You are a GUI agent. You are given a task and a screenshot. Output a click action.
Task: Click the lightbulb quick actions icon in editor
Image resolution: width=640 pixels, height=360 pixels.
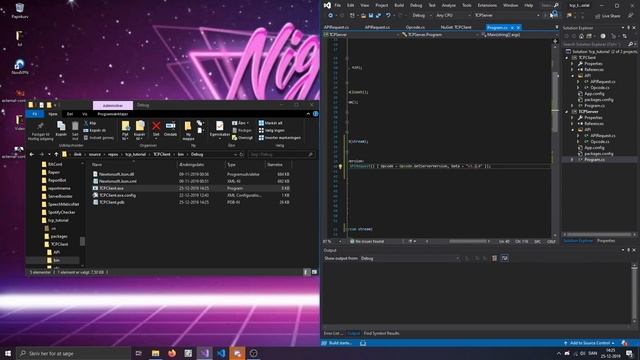tap(340, 167)
